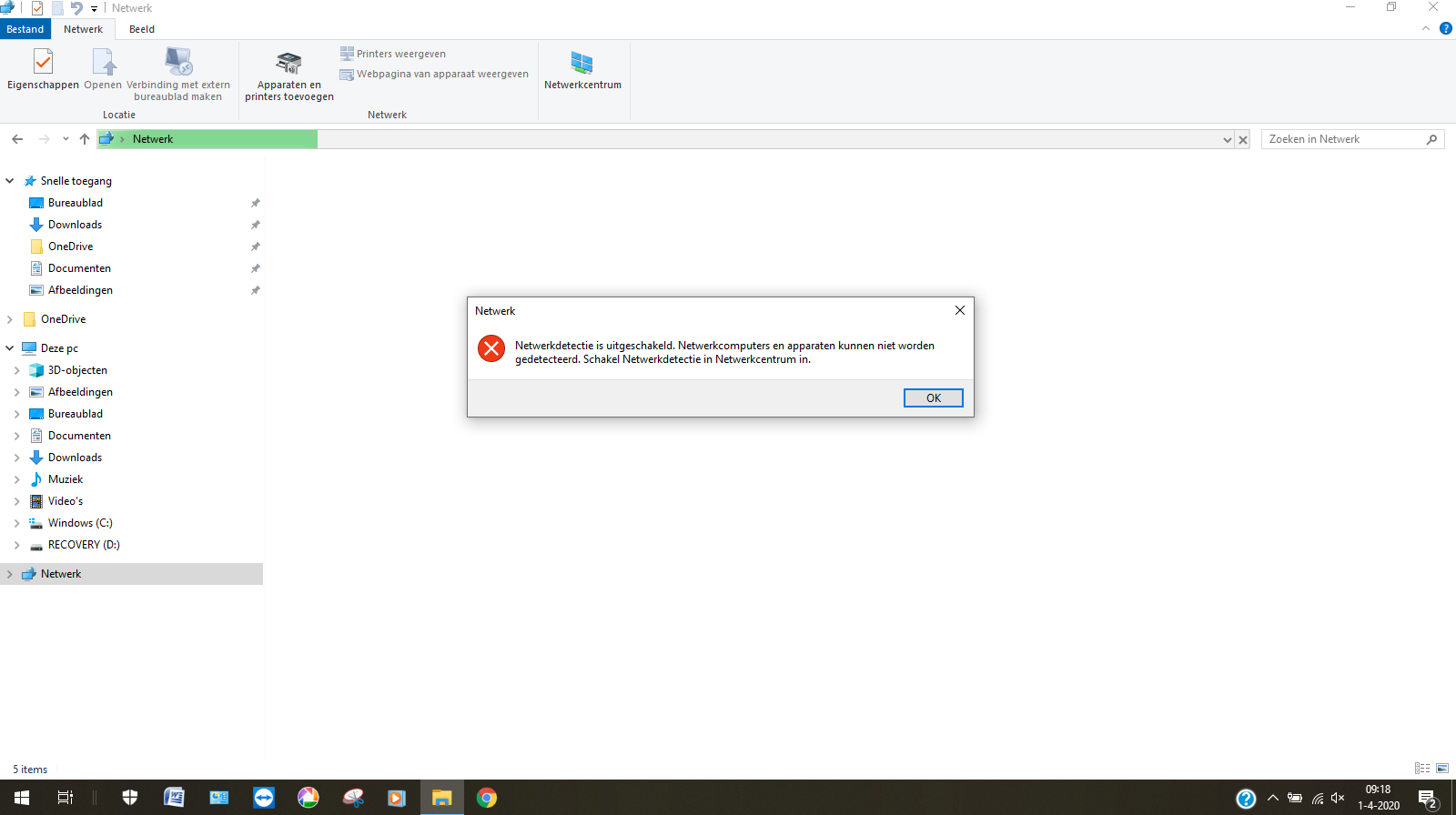Click the quick access undo icon
This screenshot has width=1456, height=815.
pos(76,8)
